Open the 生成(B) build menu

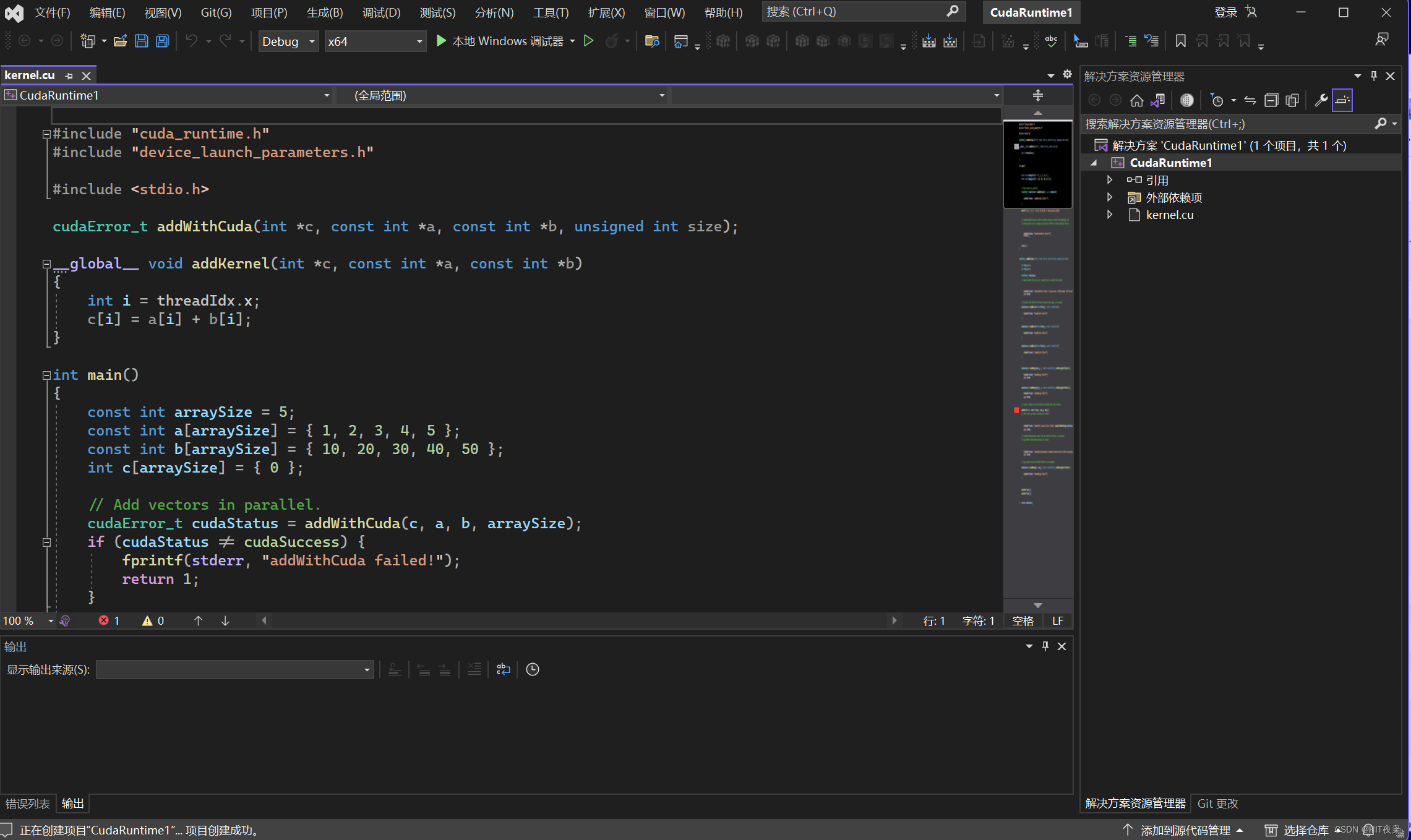tap(324, 12)
